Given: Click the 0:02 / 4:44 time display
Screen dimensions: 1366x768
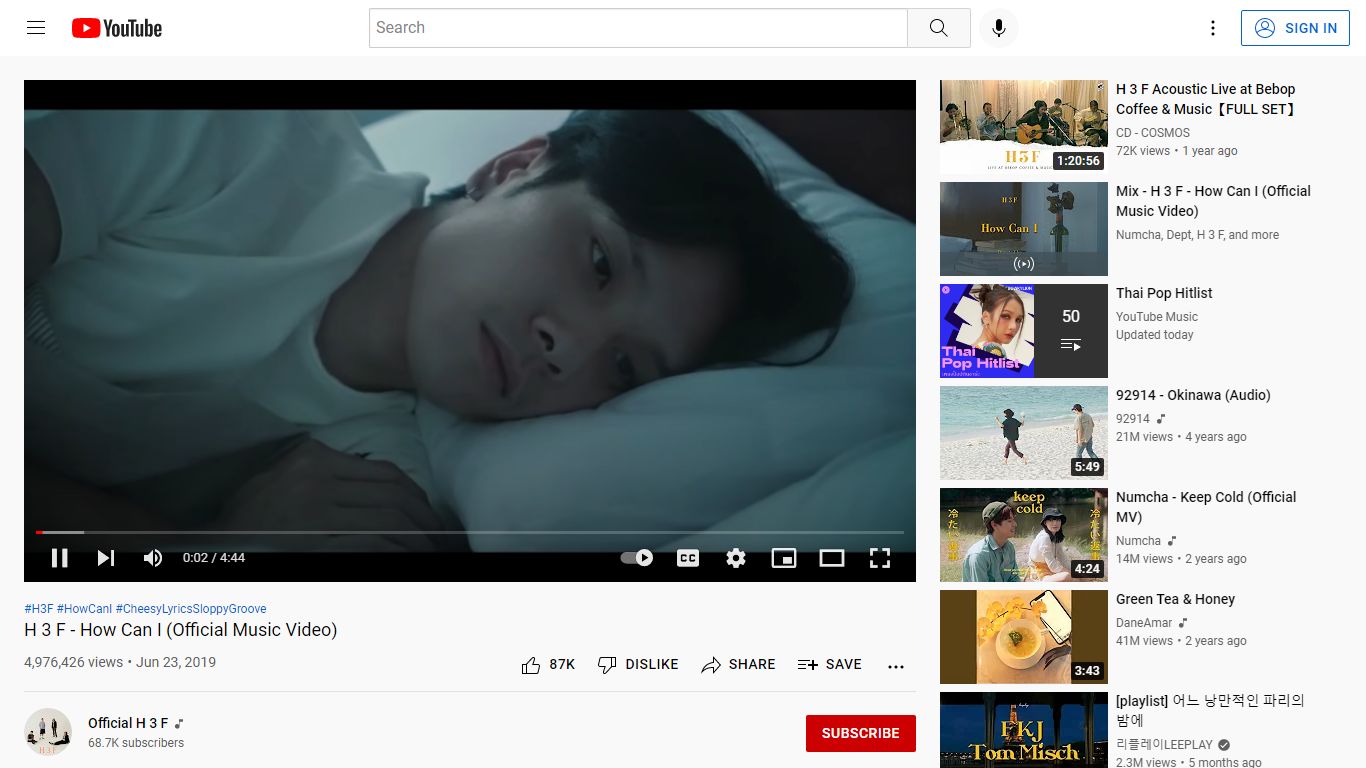Looking at the screenshot, I should 214,558.
